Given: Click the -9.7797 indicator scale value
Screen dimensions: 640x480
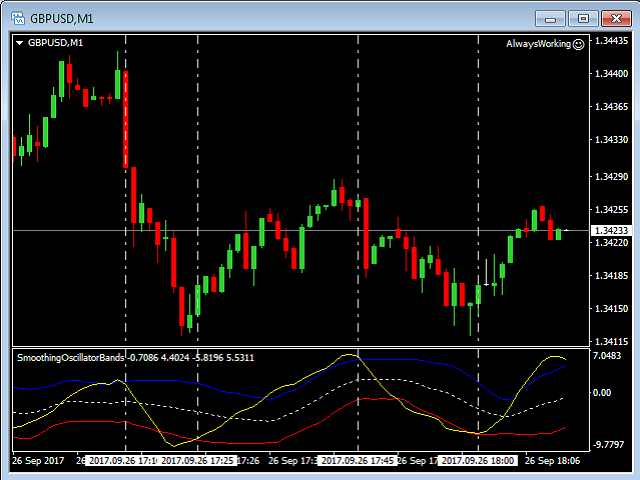Looking at the screenshot, I should [x=609, y=444].
